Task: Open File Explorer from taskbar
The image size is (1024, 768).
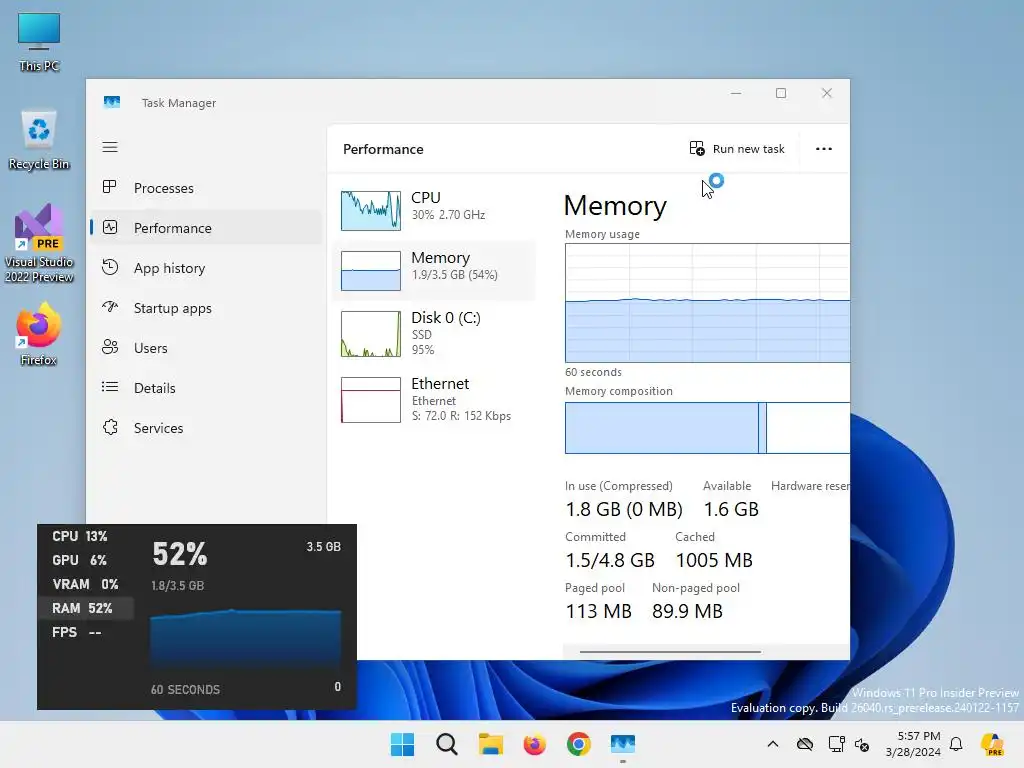Action: [490, 744]
